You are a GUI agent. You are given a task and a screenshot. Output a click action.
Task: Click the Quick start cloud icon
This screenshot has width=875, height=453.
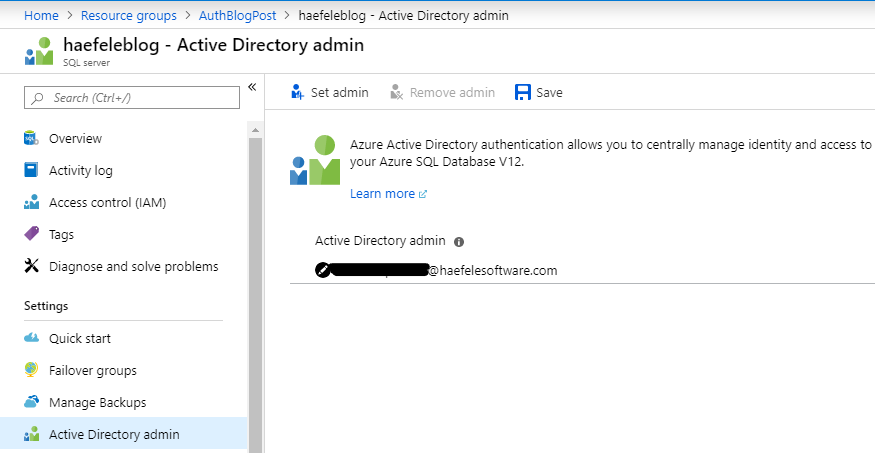point(31,338)
